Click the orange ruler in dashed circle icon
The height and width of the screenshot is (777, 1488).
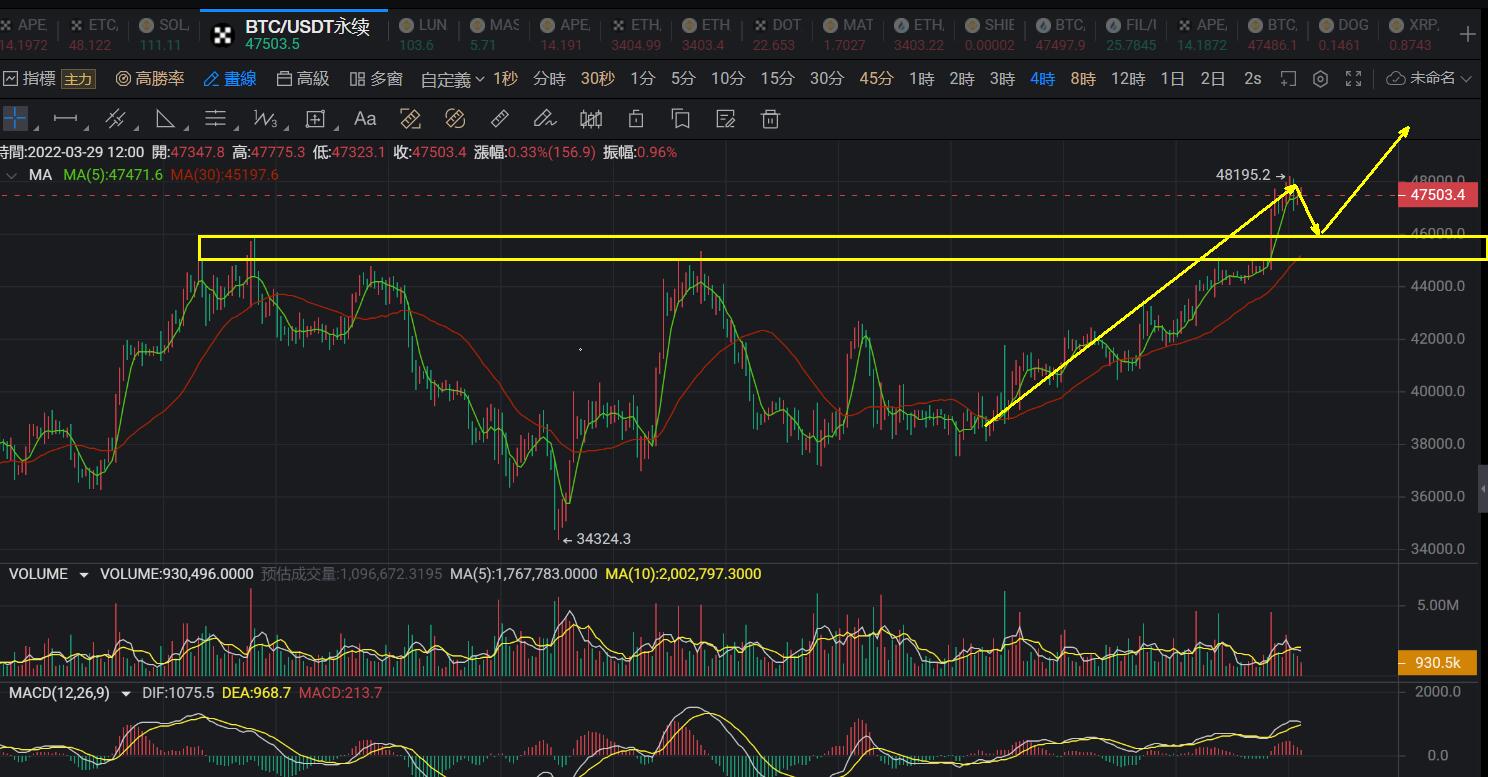point(455,119)
